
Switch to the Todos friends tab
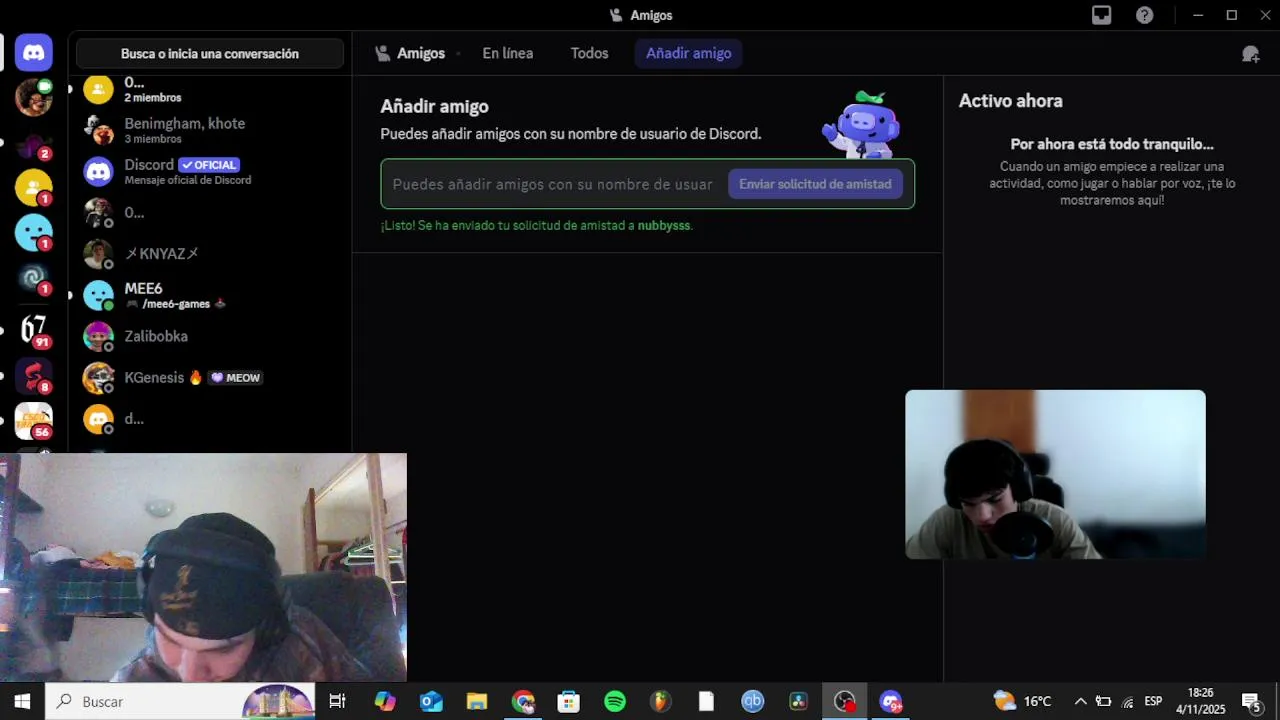[589, 53]
